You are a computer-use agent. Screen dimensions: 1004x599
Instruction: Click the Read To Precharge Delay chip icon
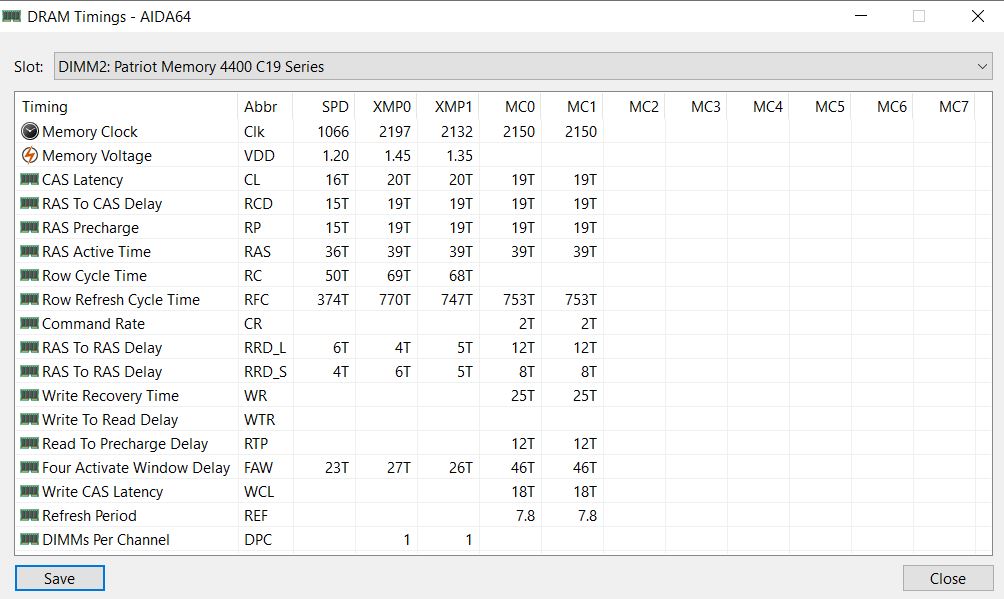tap(29, 443)
